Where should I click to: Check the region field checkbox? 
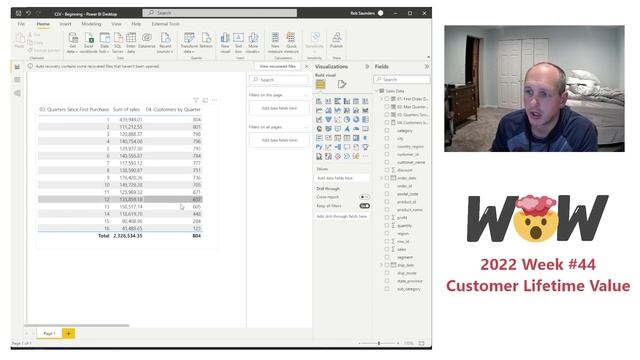click(387, 233)
